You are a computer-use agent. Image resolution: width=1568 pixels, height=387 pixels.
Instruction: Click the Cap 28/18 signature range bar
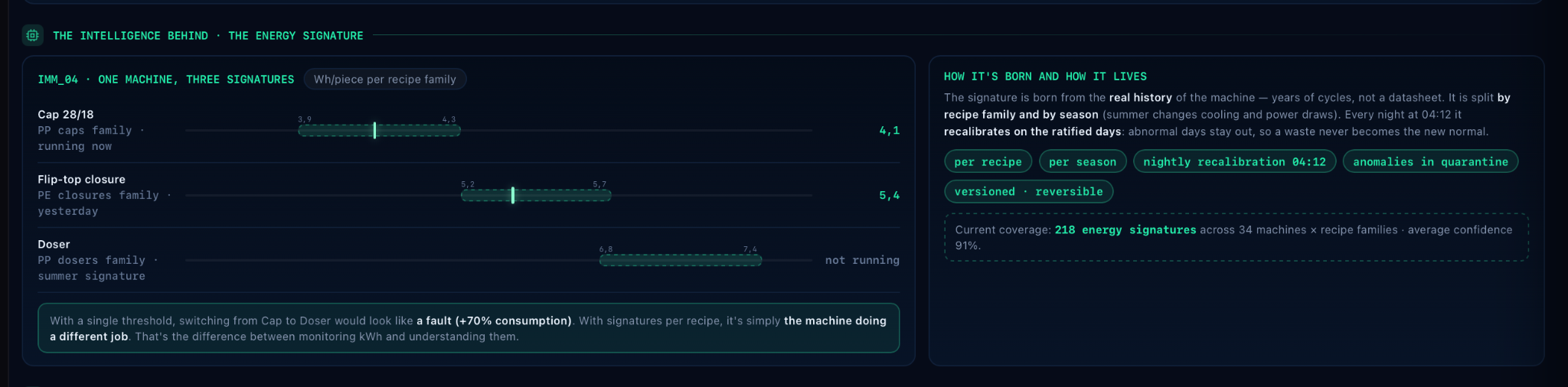click(x=379, y=131)
